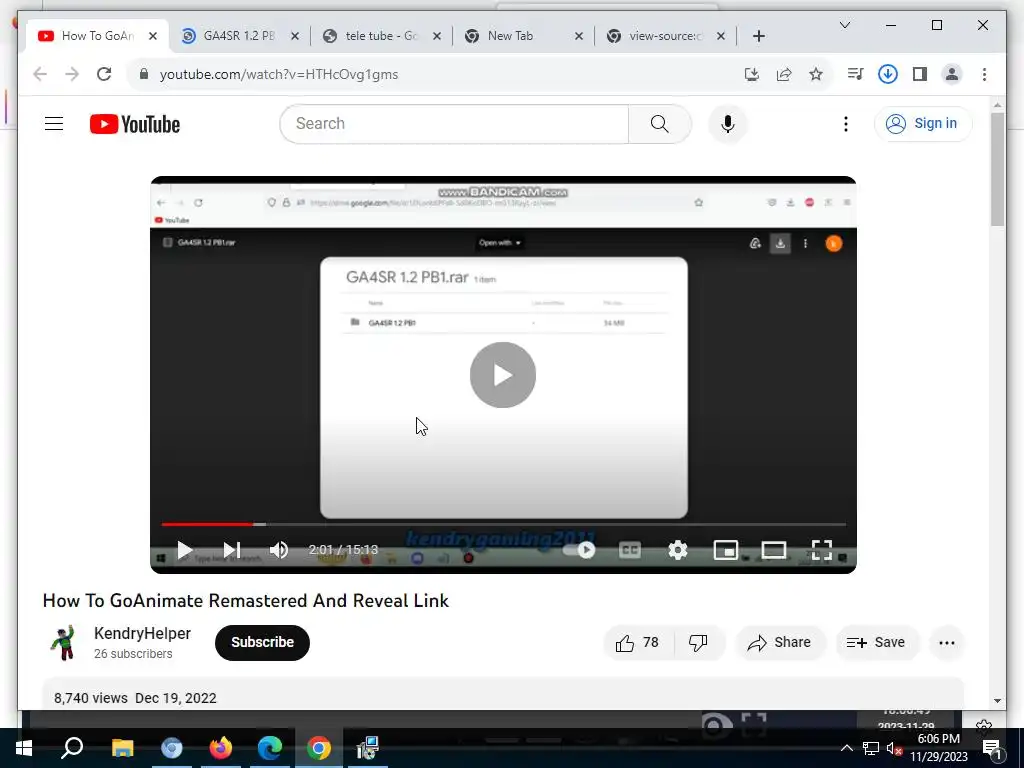Image resolution: width=1024 pixels, height=768 pixels.
Task: Share this page from address bar
Action: click(784, 74)
